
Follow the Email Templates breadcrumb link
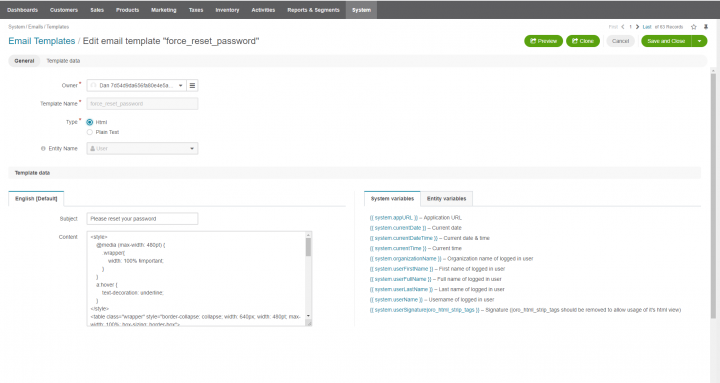point(42,41)
